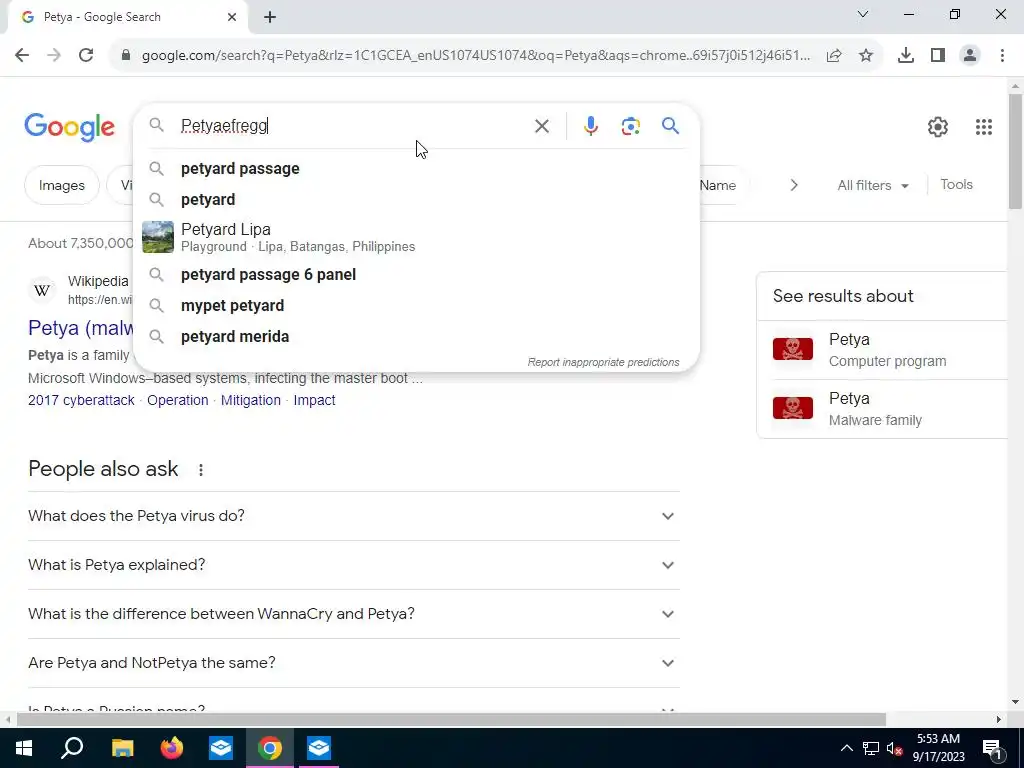Show hidden system tray icons
The width and height of the screenshot is (1024, 768).
[846, 748]
